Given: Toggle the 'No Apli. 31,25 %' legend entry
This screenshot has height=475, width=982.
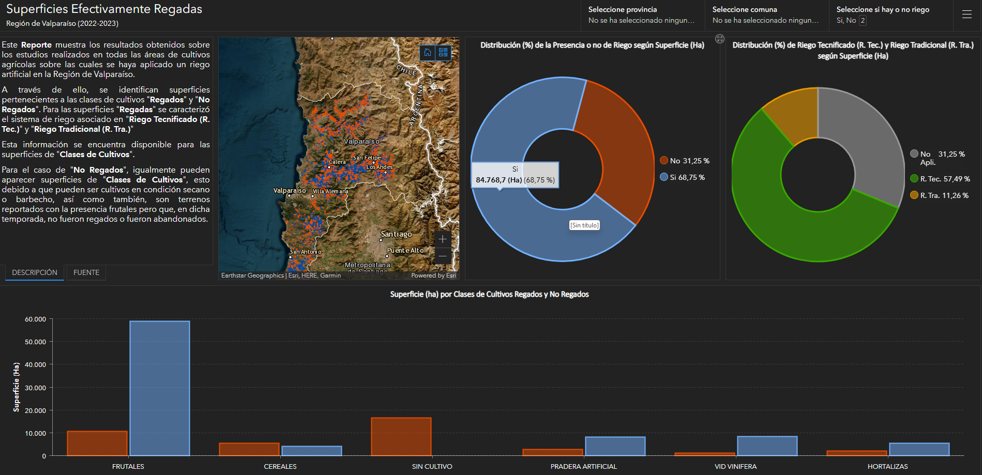Looking at the screenshot, I should [x=937, y=158].
